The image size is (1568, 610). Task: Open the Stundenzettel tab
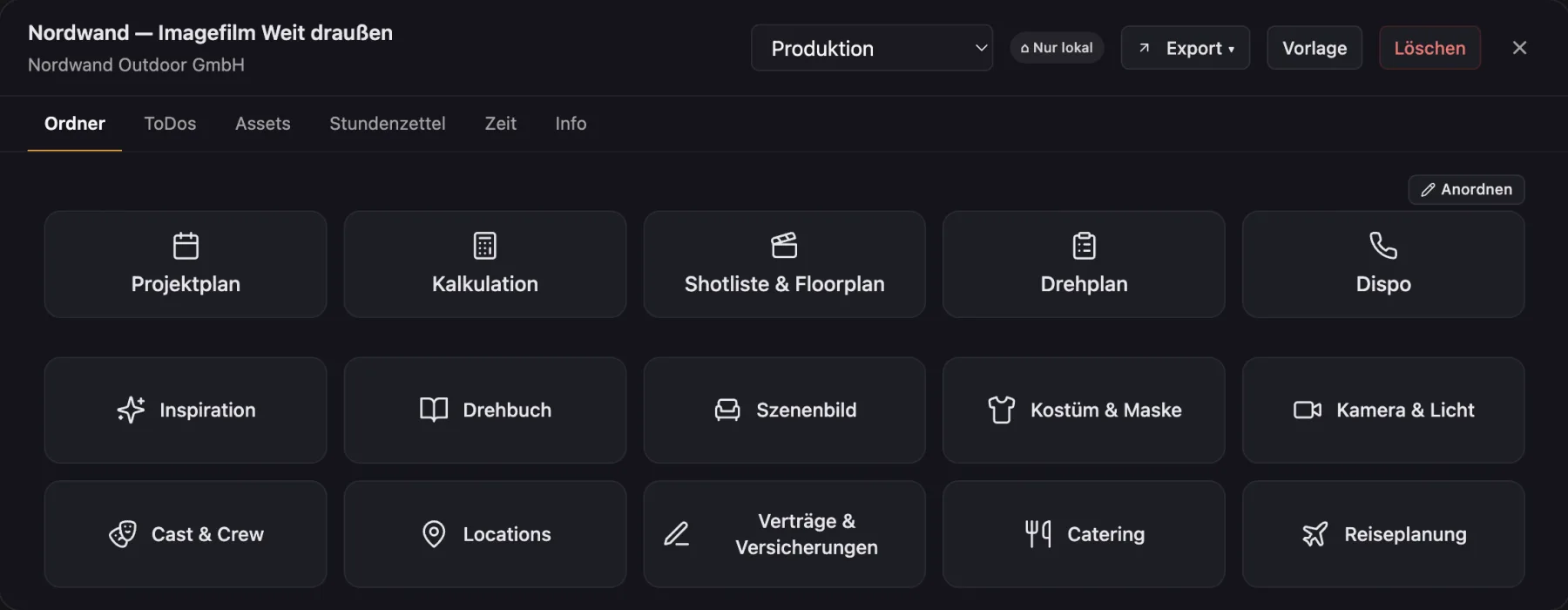(388, 124)
